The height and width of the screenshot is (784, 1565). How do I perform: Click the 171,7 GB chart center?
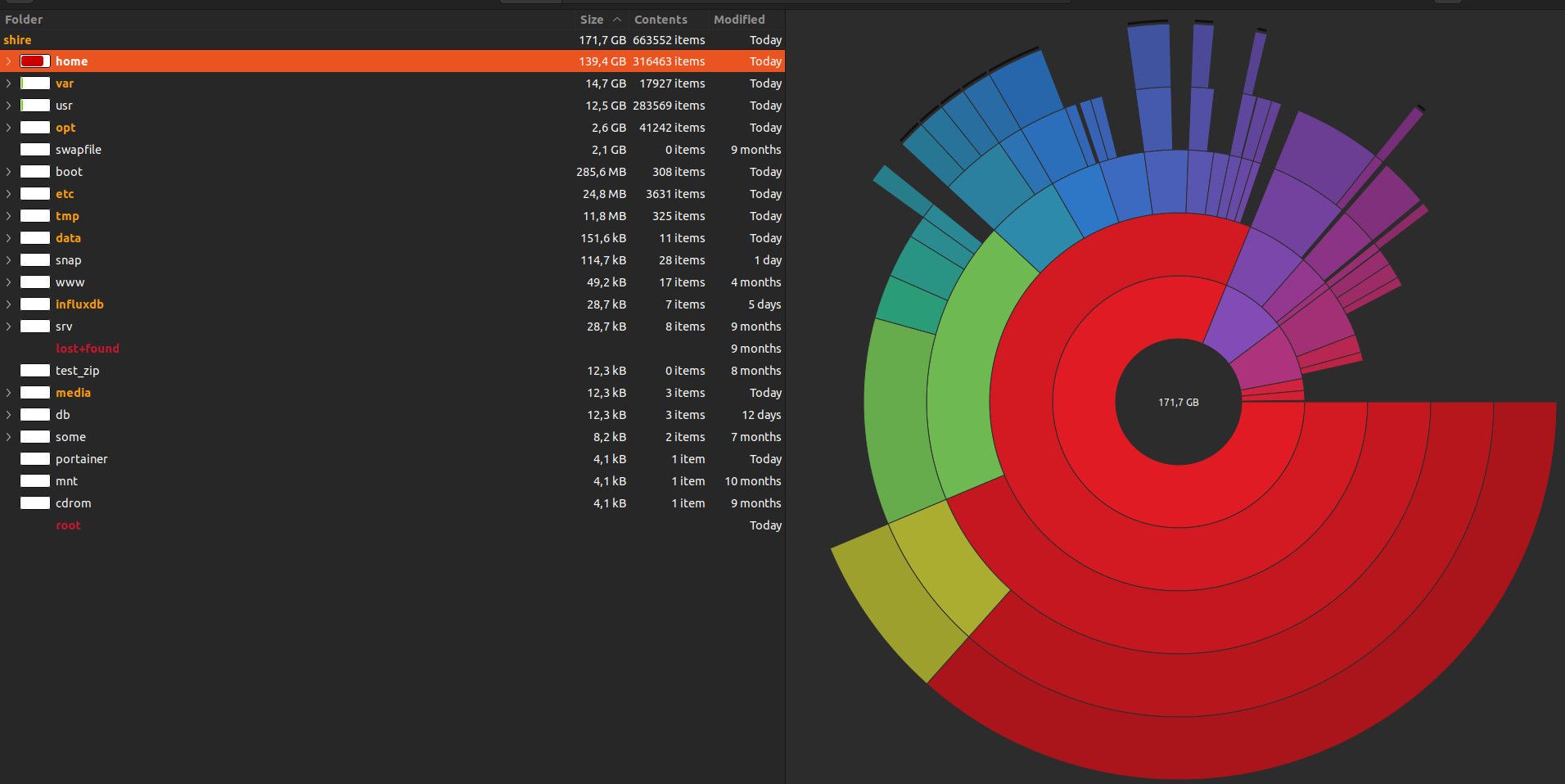(1178, 402)
